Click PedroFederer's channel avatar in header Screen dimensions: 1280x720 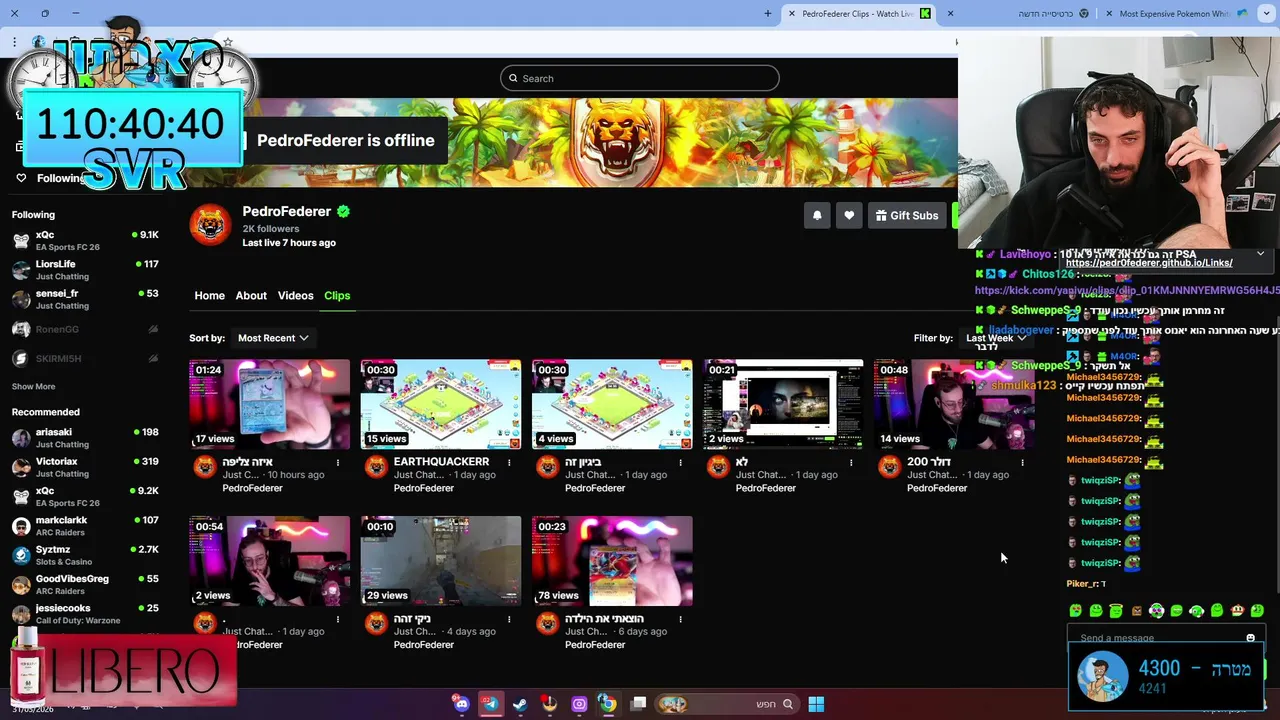pyautogui.click(x=210, y=225)
